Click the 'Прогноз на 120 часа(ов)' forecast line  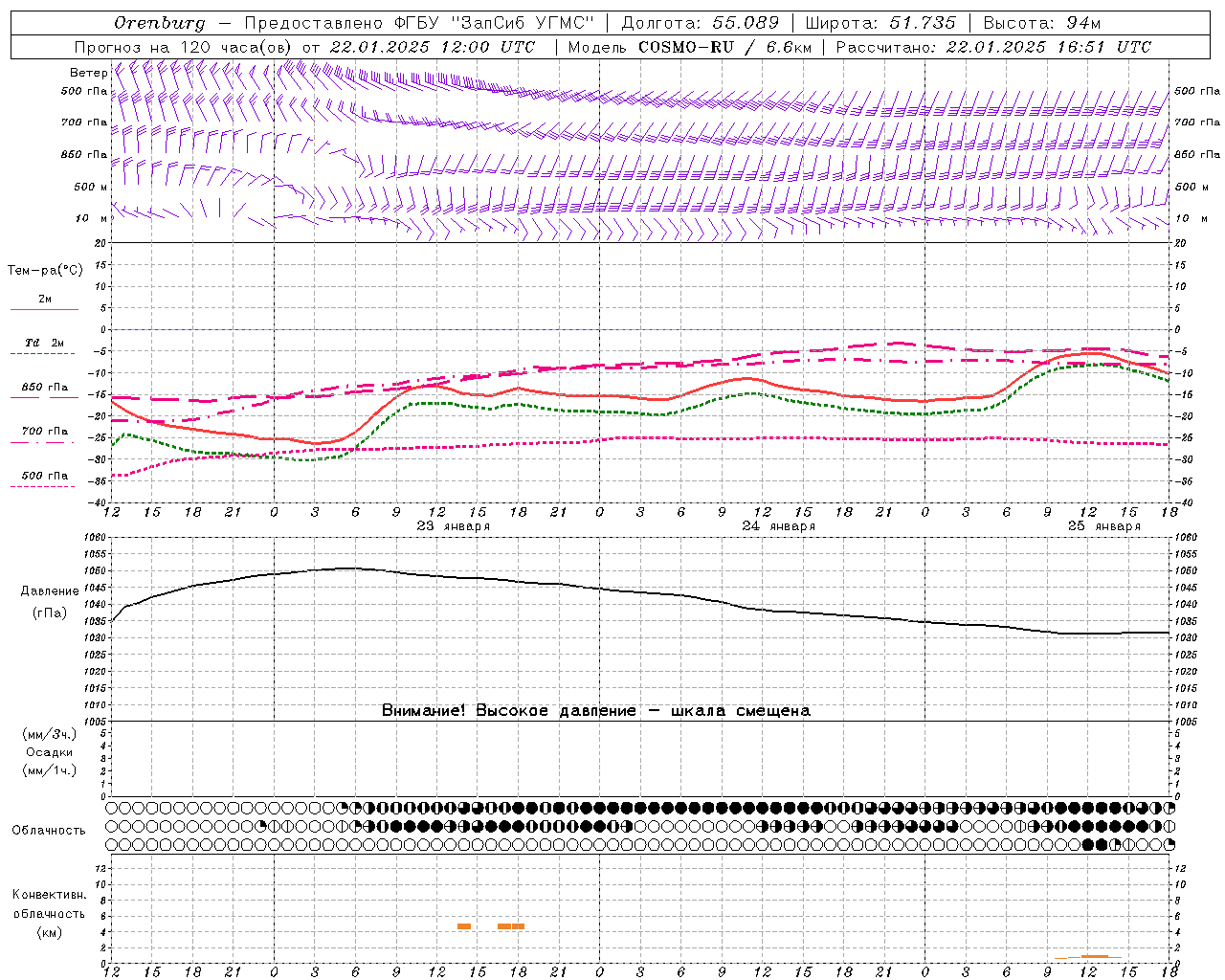click(305, 47)
